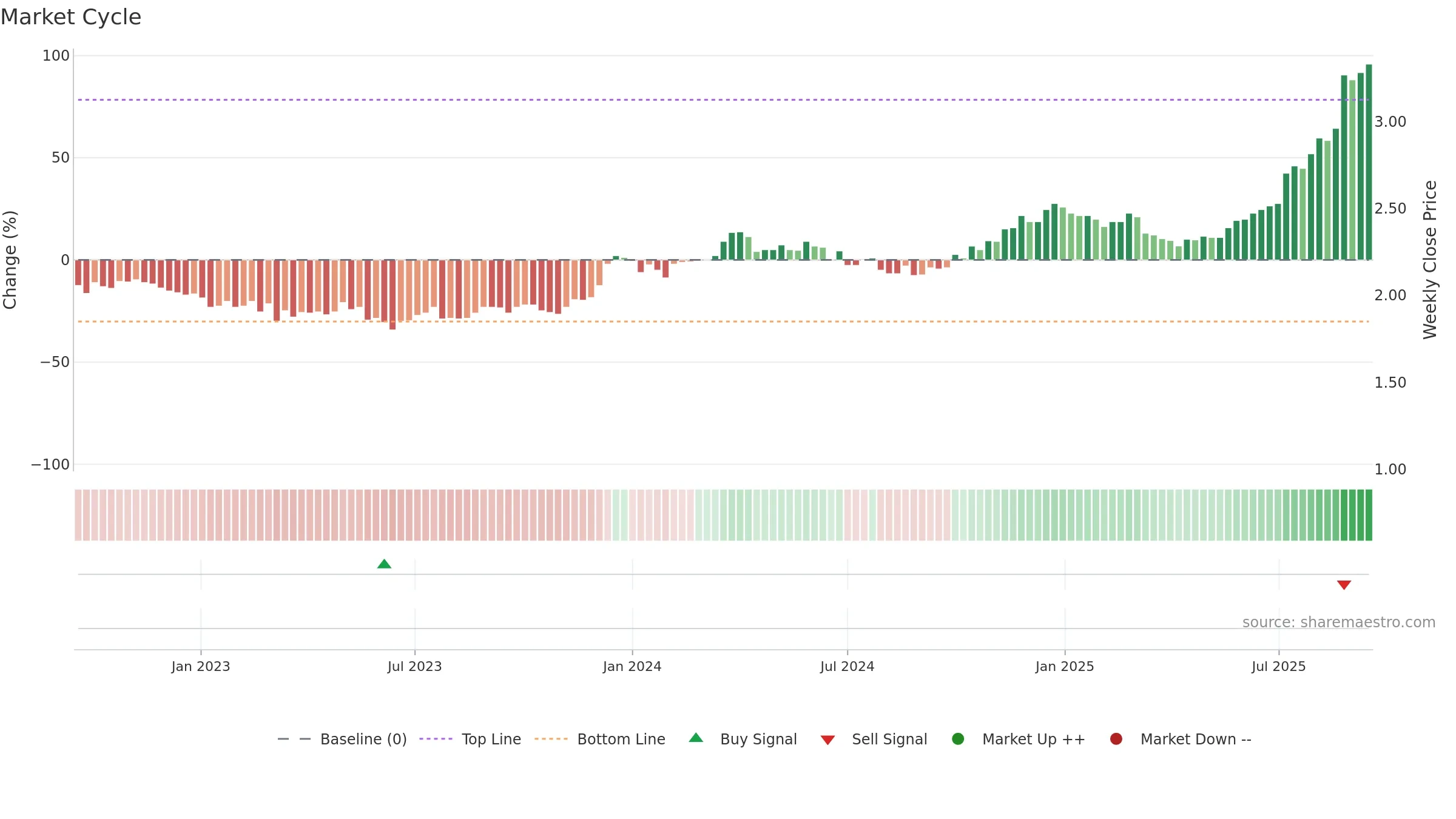Click the green circle icon in legend

(958, 739)
